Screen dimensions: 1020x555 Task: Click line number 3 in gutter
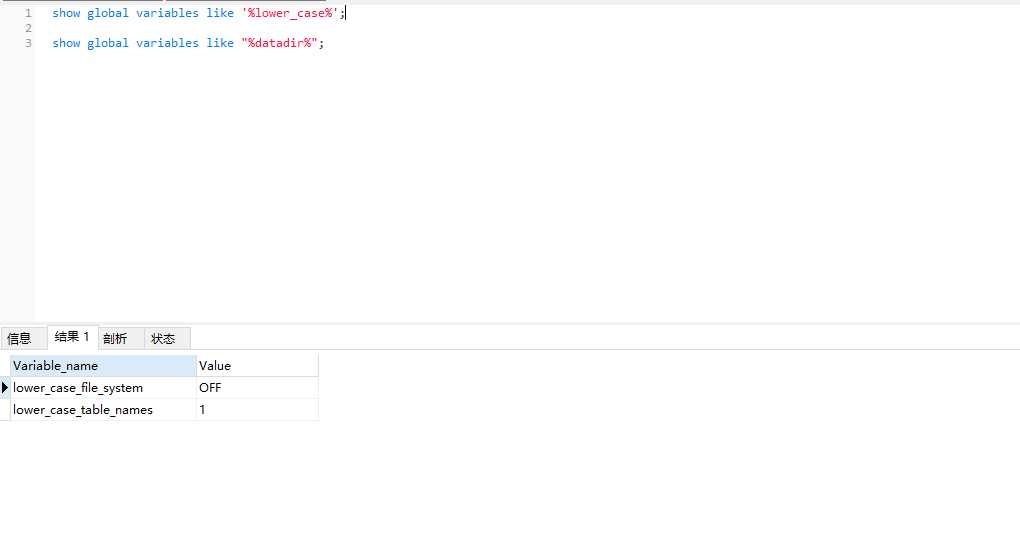click(28, 43)
